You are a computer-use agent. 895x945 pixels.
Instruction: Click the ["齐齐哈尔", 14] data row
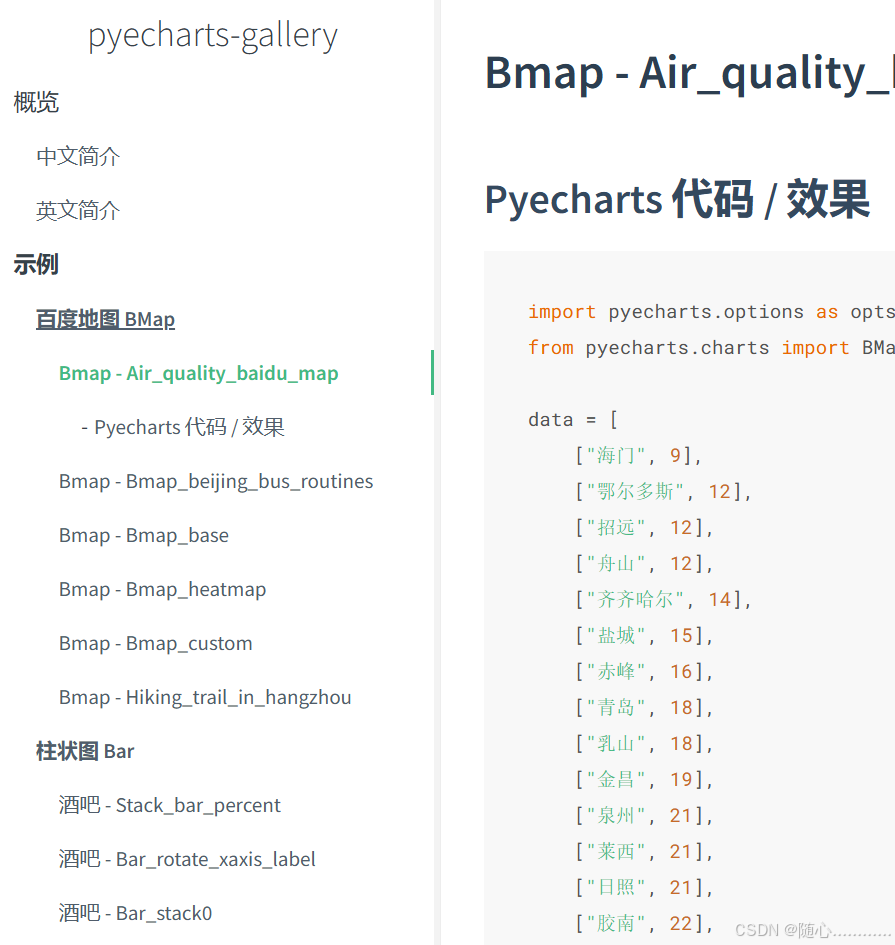tap(663, 600)
